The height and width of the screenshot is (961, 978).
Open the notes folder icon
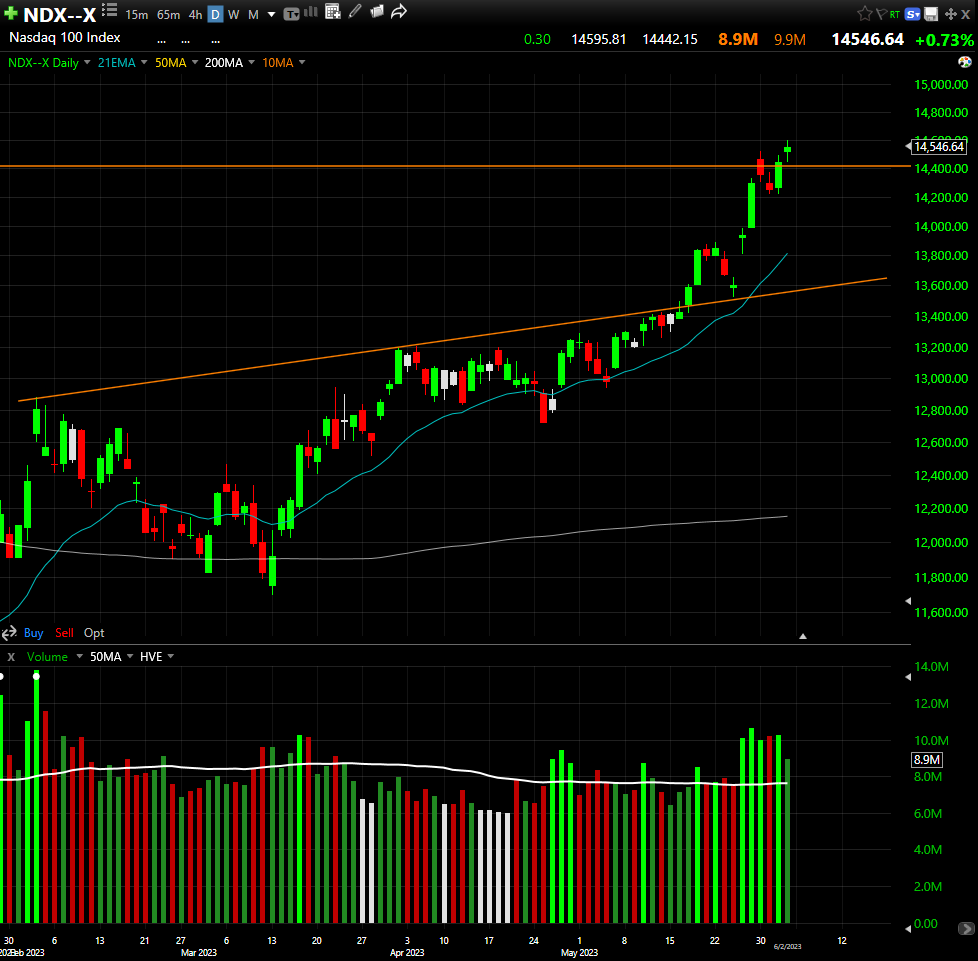[377, 11]
